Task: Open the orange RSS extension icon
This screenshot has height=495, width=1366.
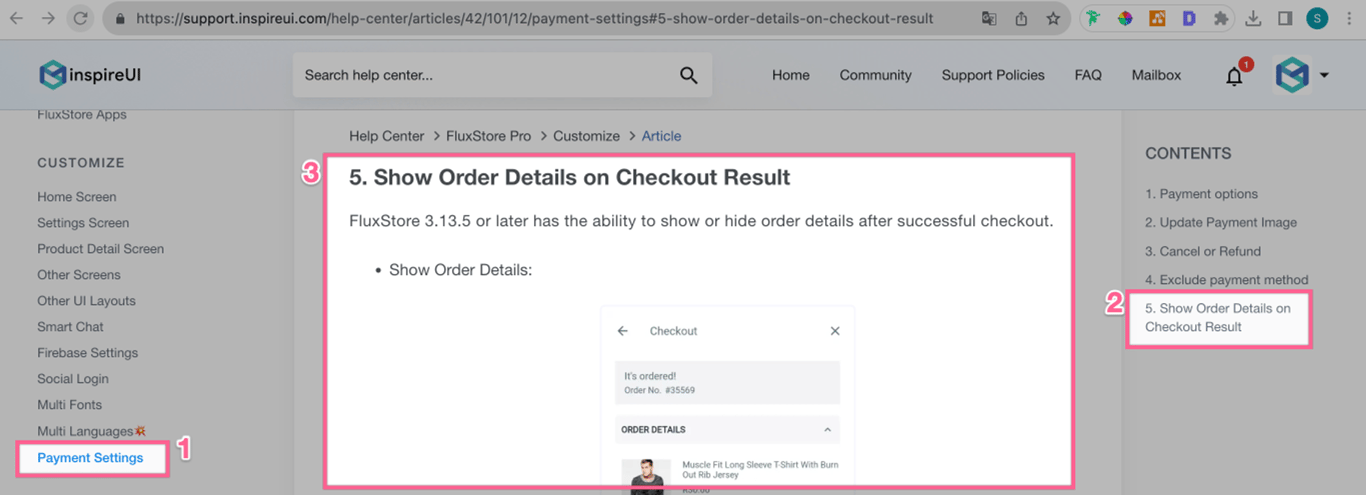Action: point(1157,18)
